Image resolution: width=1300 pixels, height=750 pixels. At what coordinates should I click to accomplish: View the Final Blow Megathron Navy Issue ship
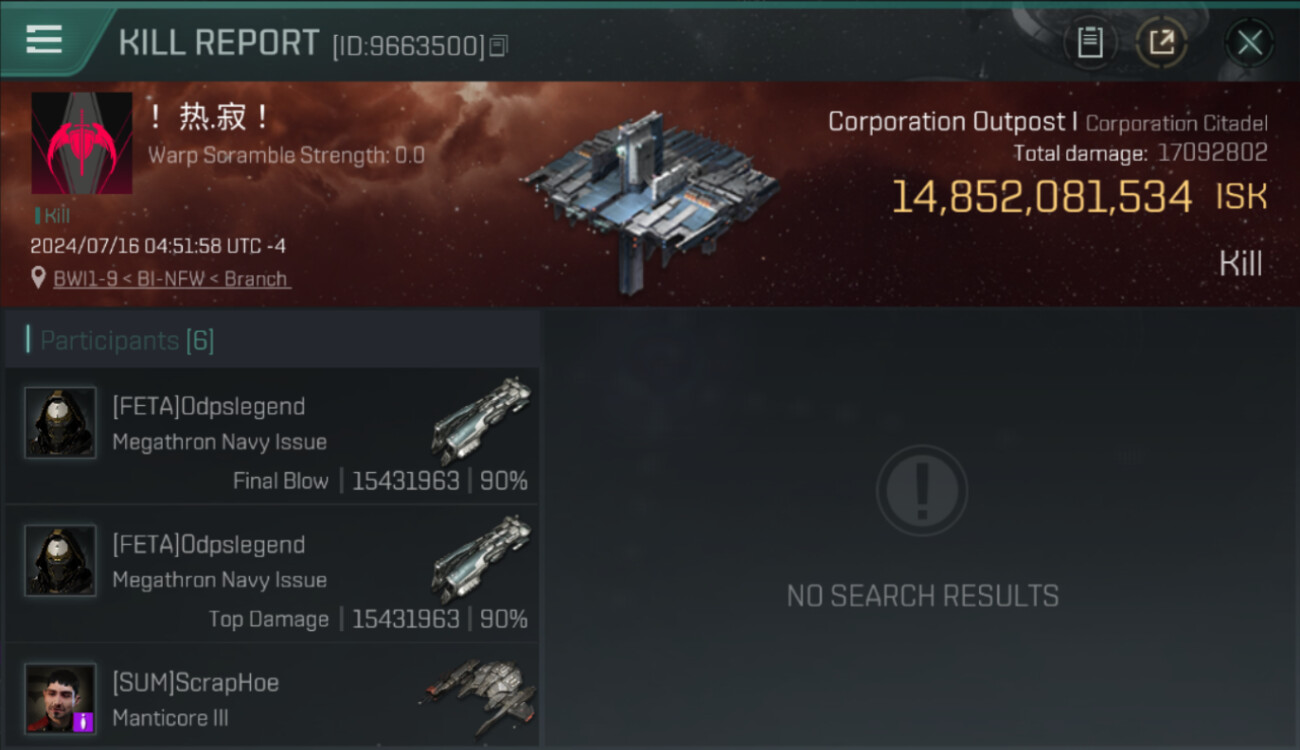click(x=482, y=420)
